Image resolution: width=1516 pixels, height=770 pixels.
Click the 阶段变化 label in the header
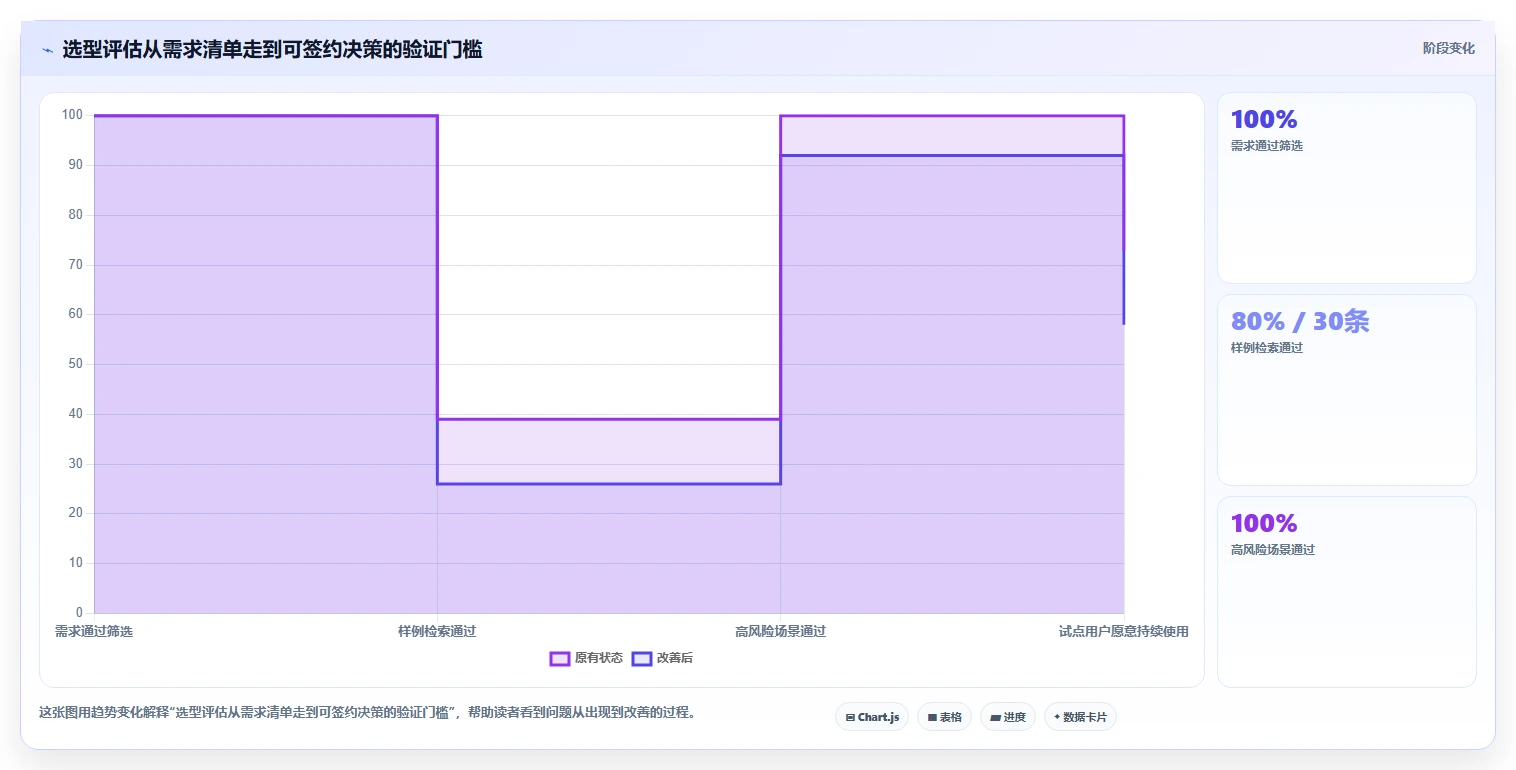[1448, 48]
